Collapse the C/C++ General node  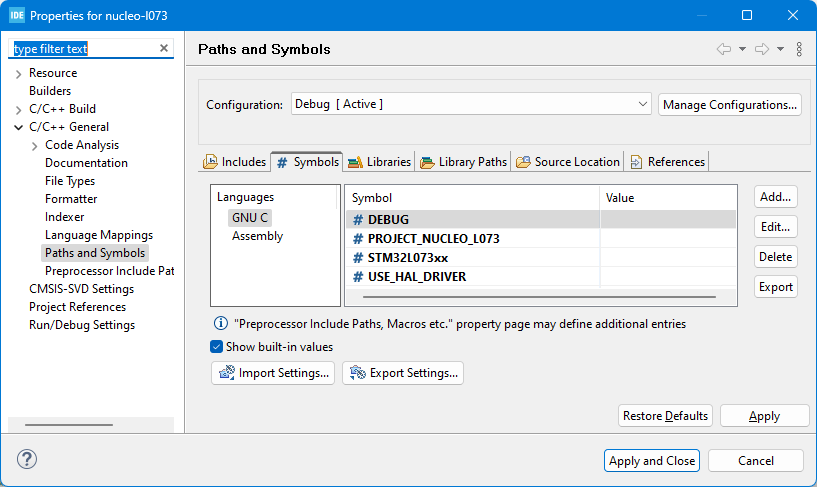[19, 127]
